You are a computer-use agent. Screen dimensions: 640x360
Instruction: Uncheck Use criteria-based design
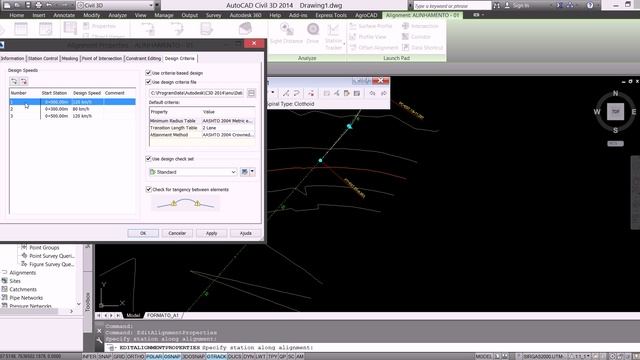149,73
